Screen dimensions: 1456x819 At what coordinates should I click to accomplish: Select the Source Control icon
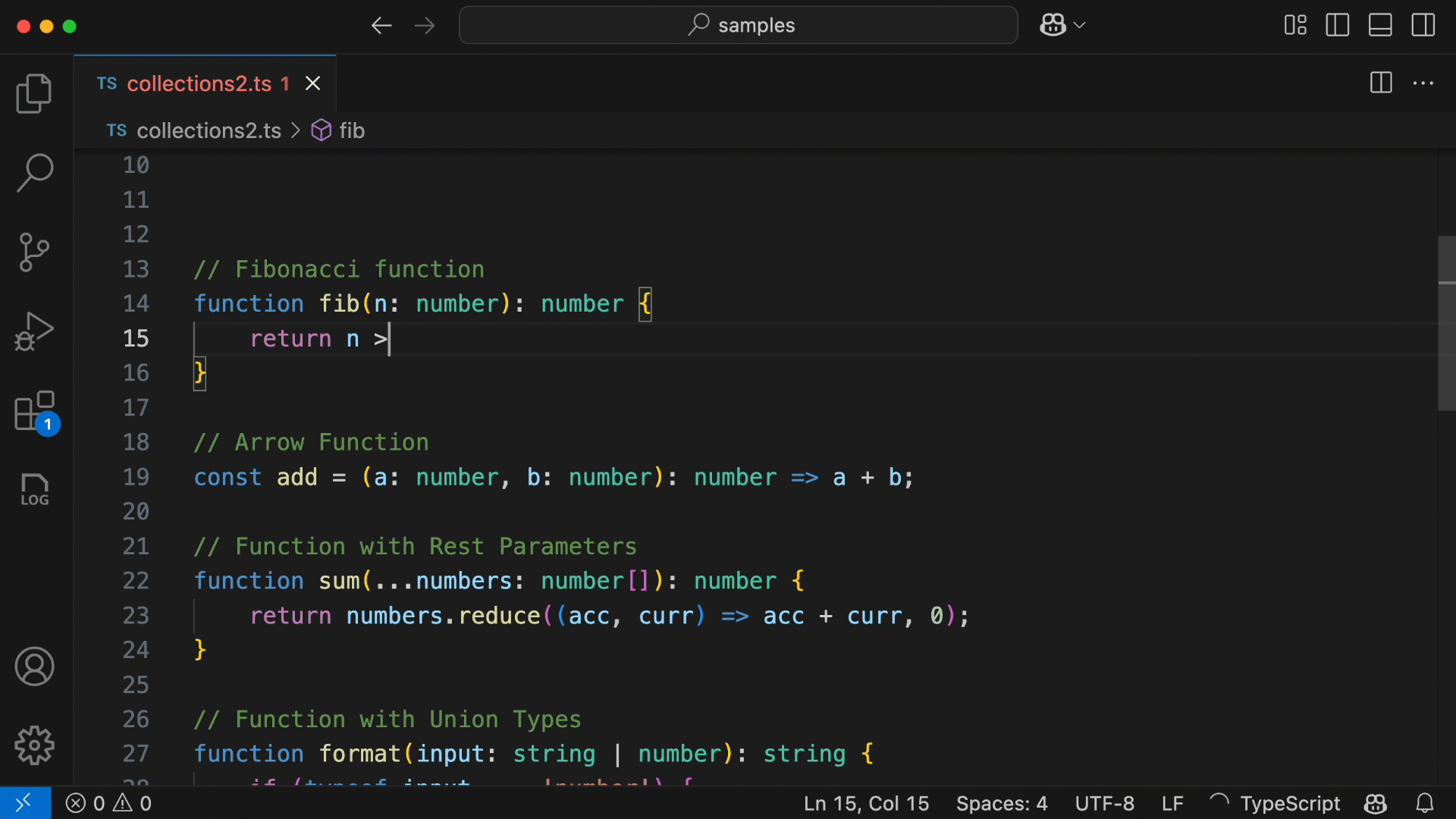pos(36,250)
